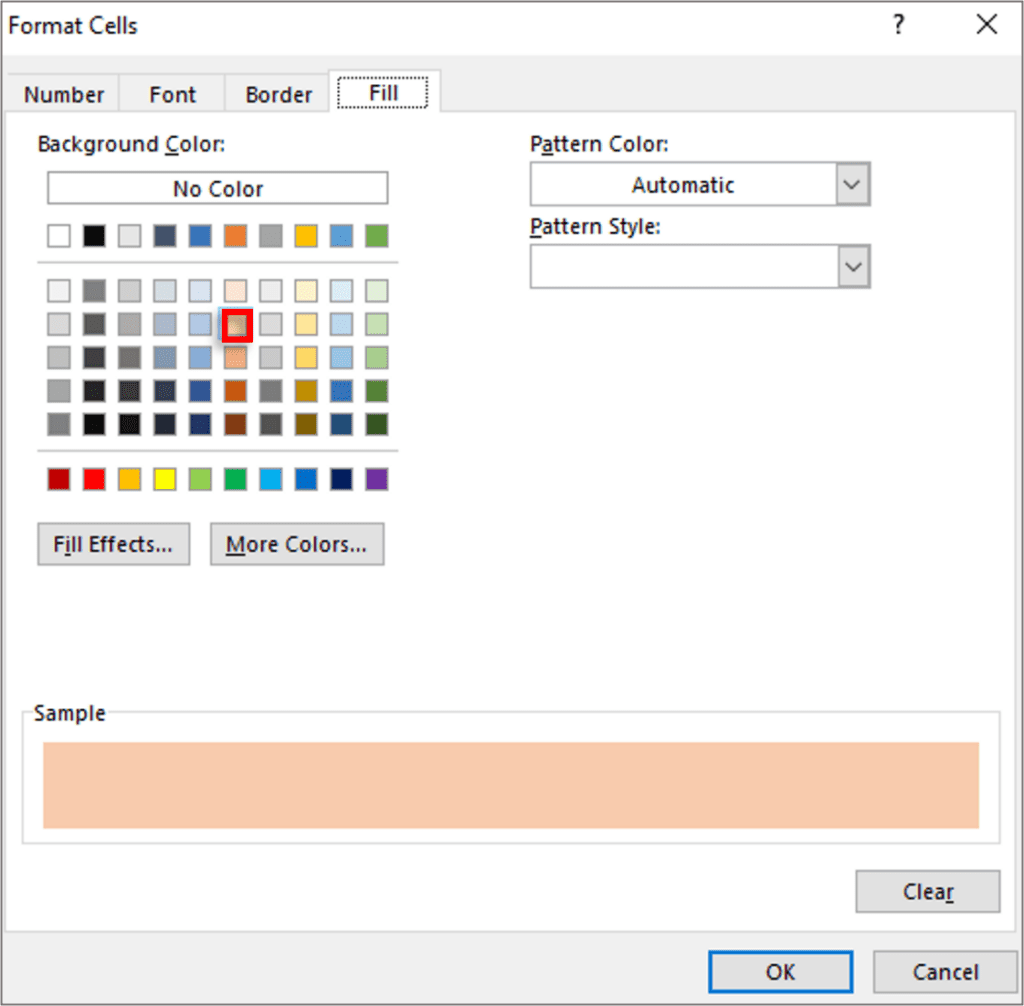Open the Border tab
The height and width of the screenshot is (1006, 1024).
click(x=277, y=94)
